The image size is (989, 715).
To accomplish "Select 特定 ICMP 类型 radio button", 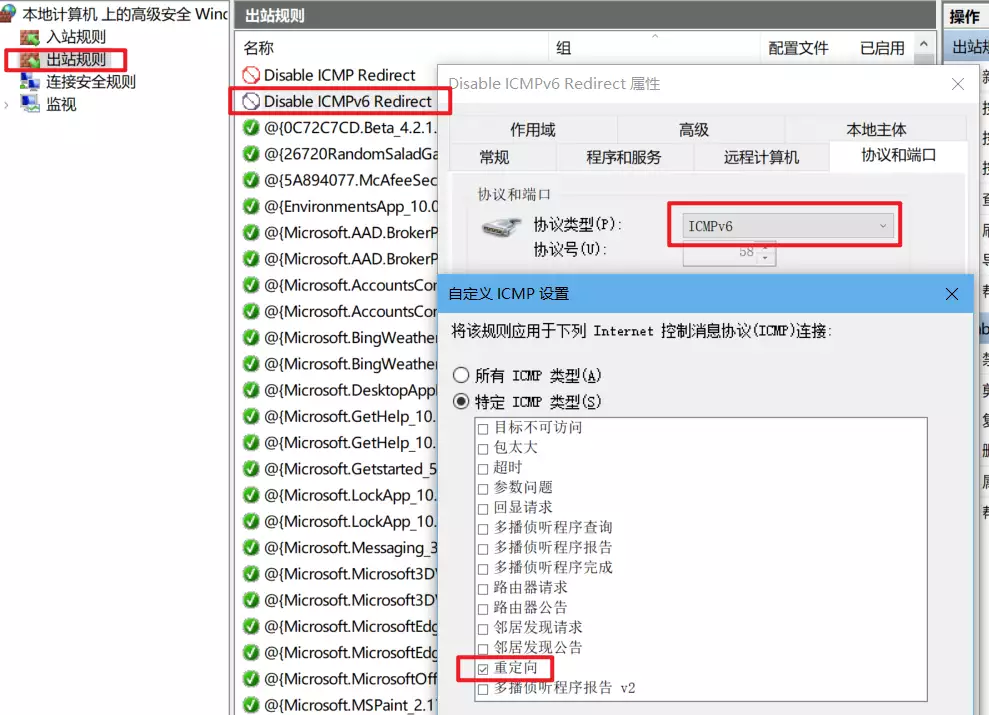I will pyautogui.click(x=461, y=402).
